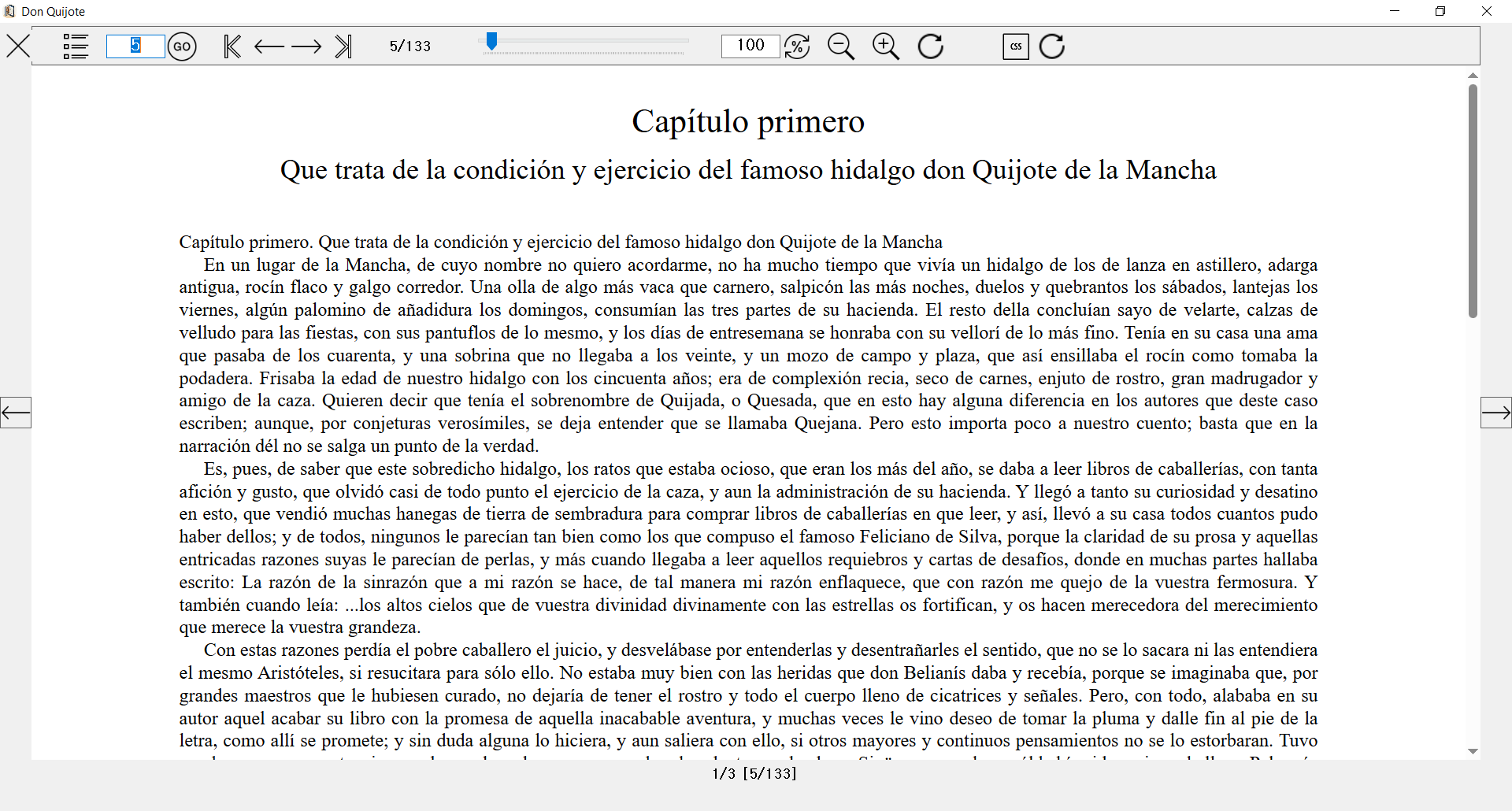Click the vertical scrollbar thumb
Image resolution: width=1512 pixels, height=811 pixels.
point(1473,201)
